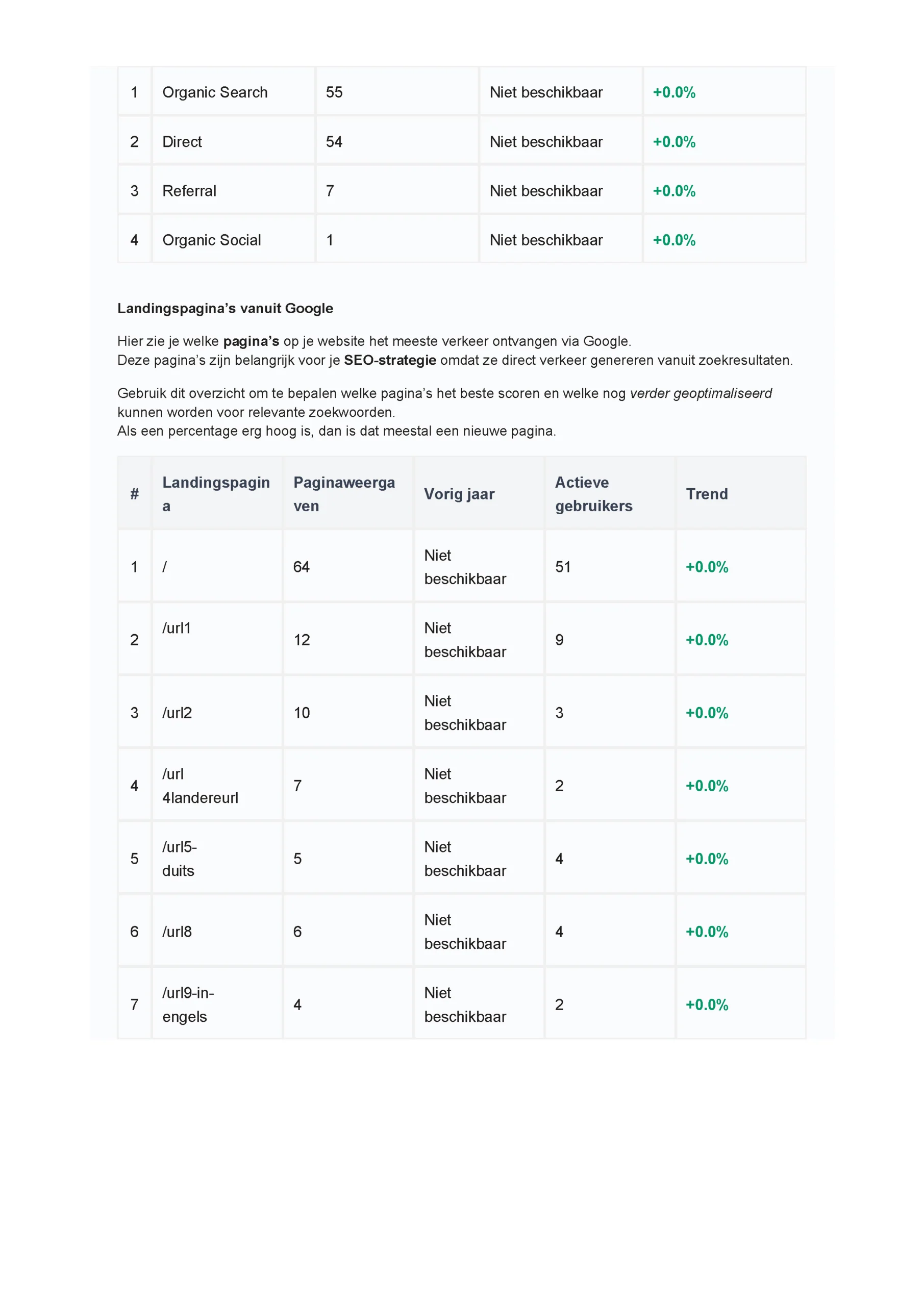Click the bold SEO-strategie text
The height and width of the screenshot is (1306, 924).
pyautogui.click(x=390, y=360)
